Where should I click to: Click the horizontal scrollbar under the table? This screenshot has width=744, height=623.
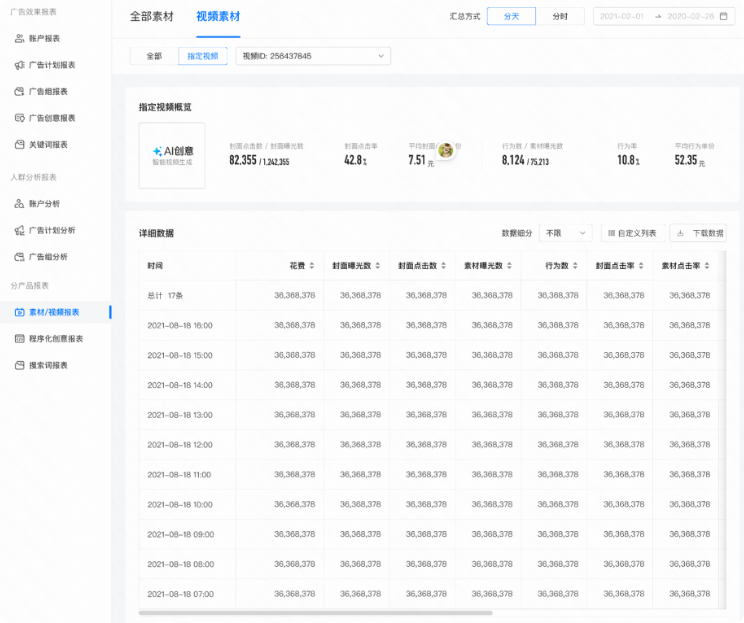coord(316,613)
